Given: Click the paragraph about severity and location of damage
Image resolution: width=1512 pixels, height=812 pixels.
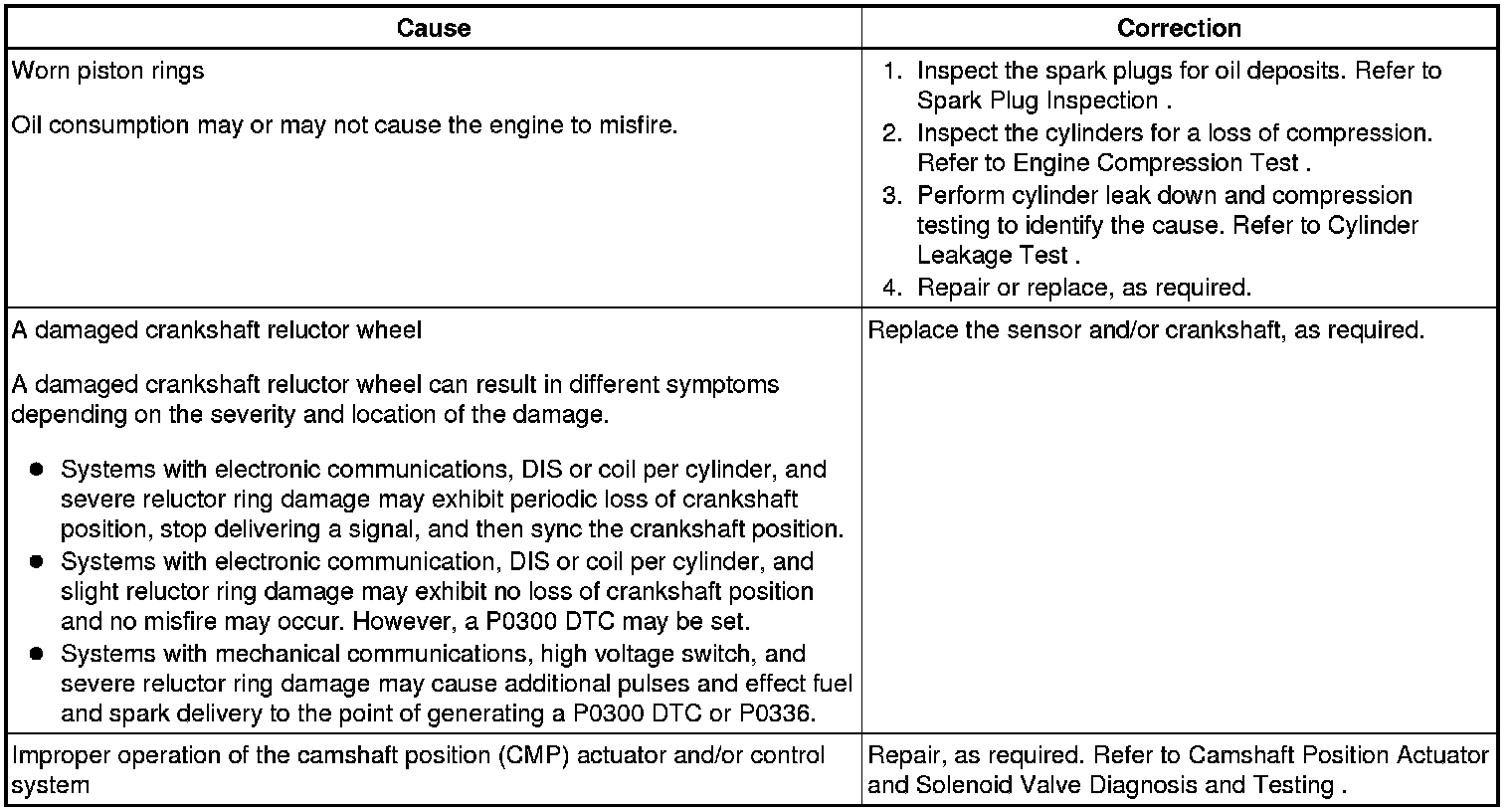Looking at the screenshot, I should pos(395,399).
